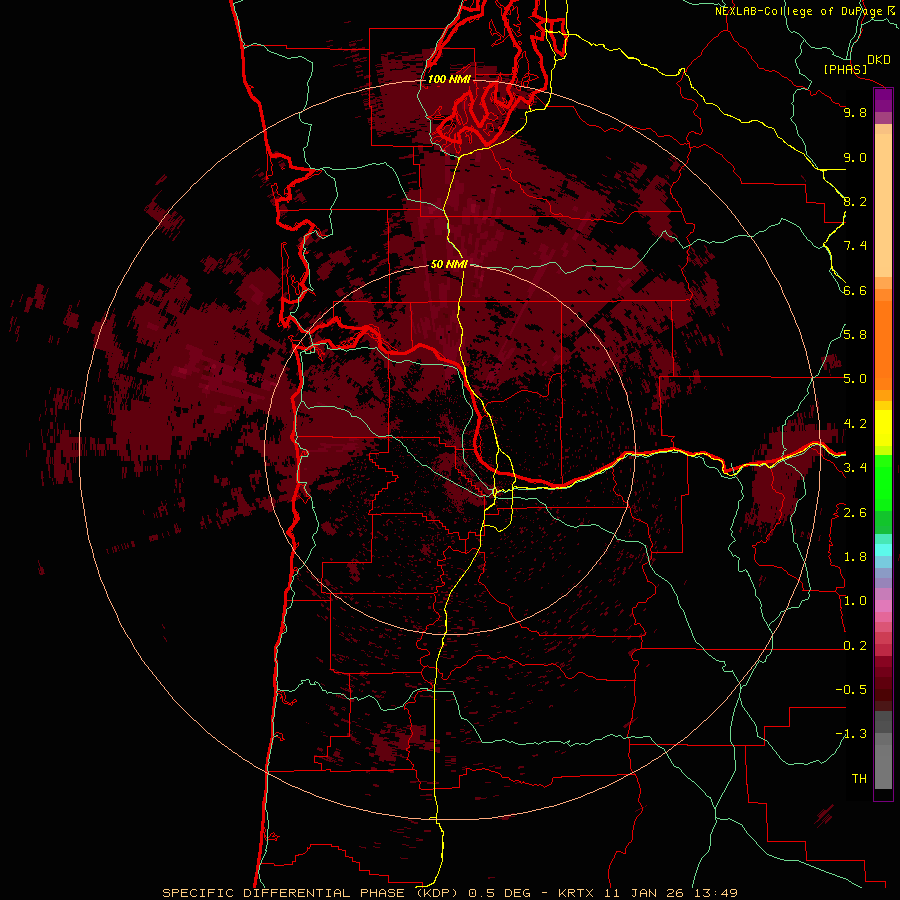This screenshot has width=900, height=900.
Task: Click the SPECIFIC DIFFERENTIAL PHASE title text
Action: (285, 893)
